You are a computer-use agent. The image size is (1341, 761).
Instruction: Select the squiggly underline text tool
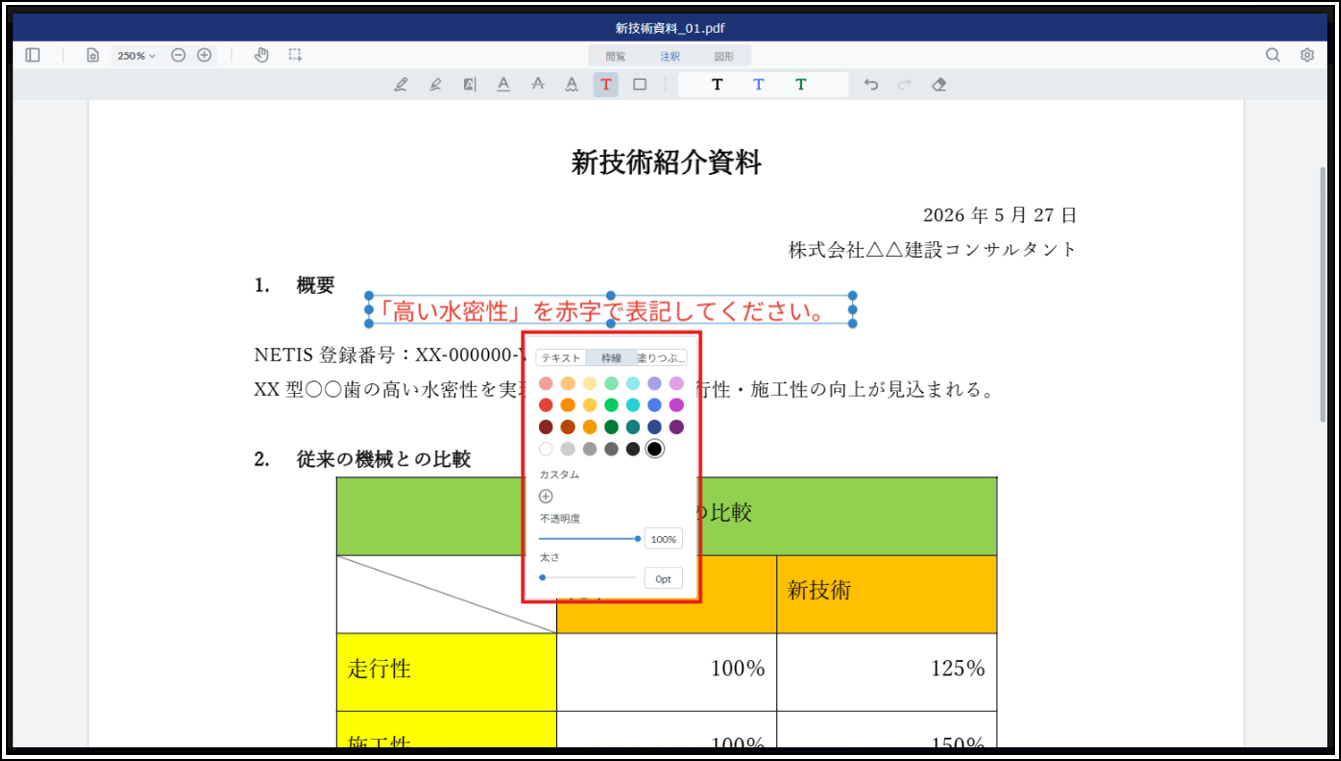[571, 85]
